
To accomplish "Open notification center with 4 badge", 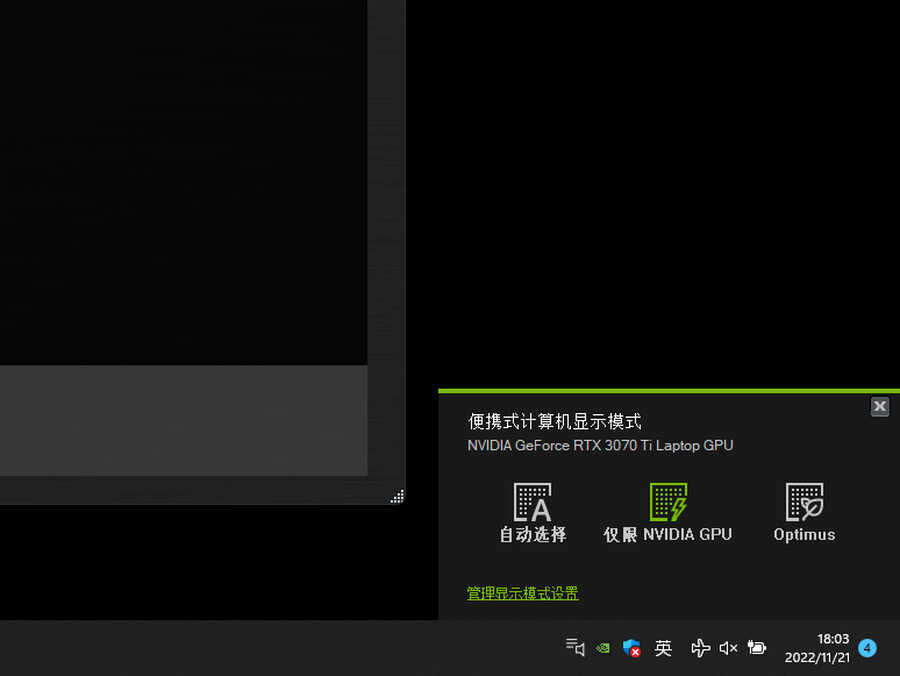I will pyautogui.click(x=867, y=648).
